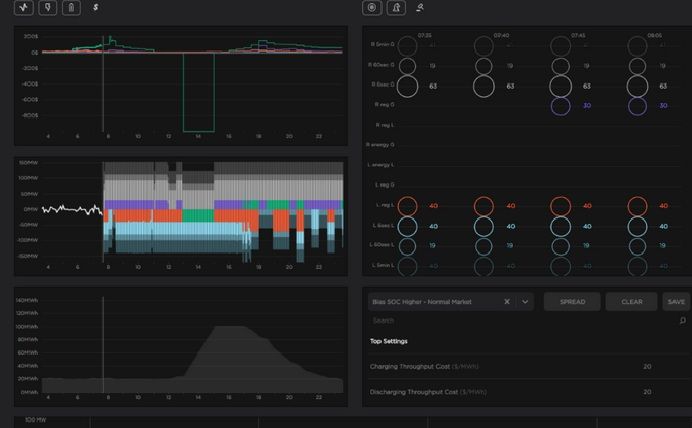Open the Bias SOC Higher - Normal Market combo box
This screenshot has width=692, height=428.
433,301
